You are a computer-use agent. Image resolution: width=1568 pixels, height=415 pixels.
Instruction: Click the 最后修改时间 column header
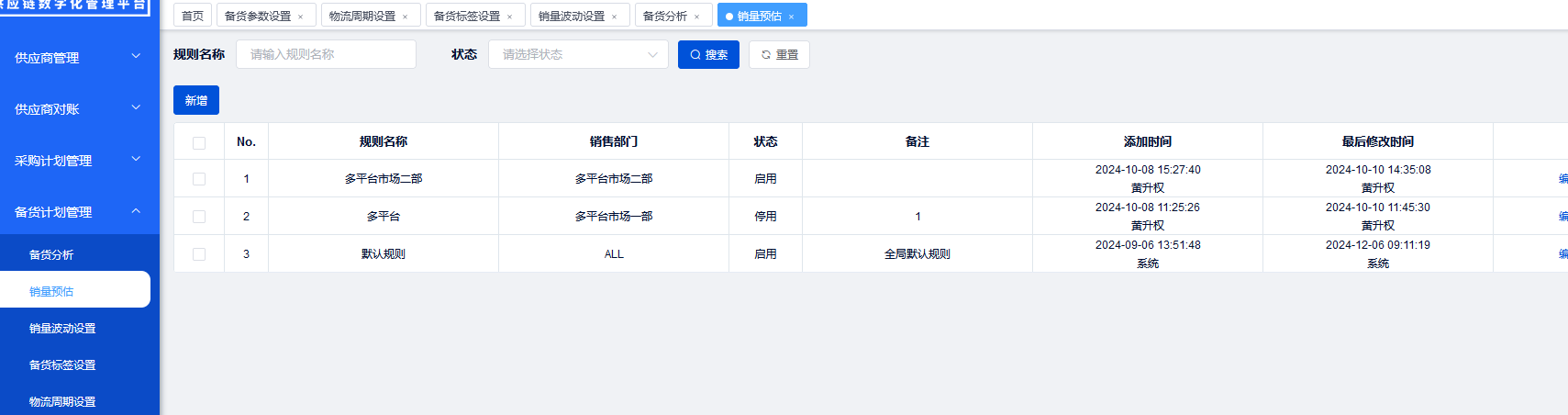[x=1378, y=141]
